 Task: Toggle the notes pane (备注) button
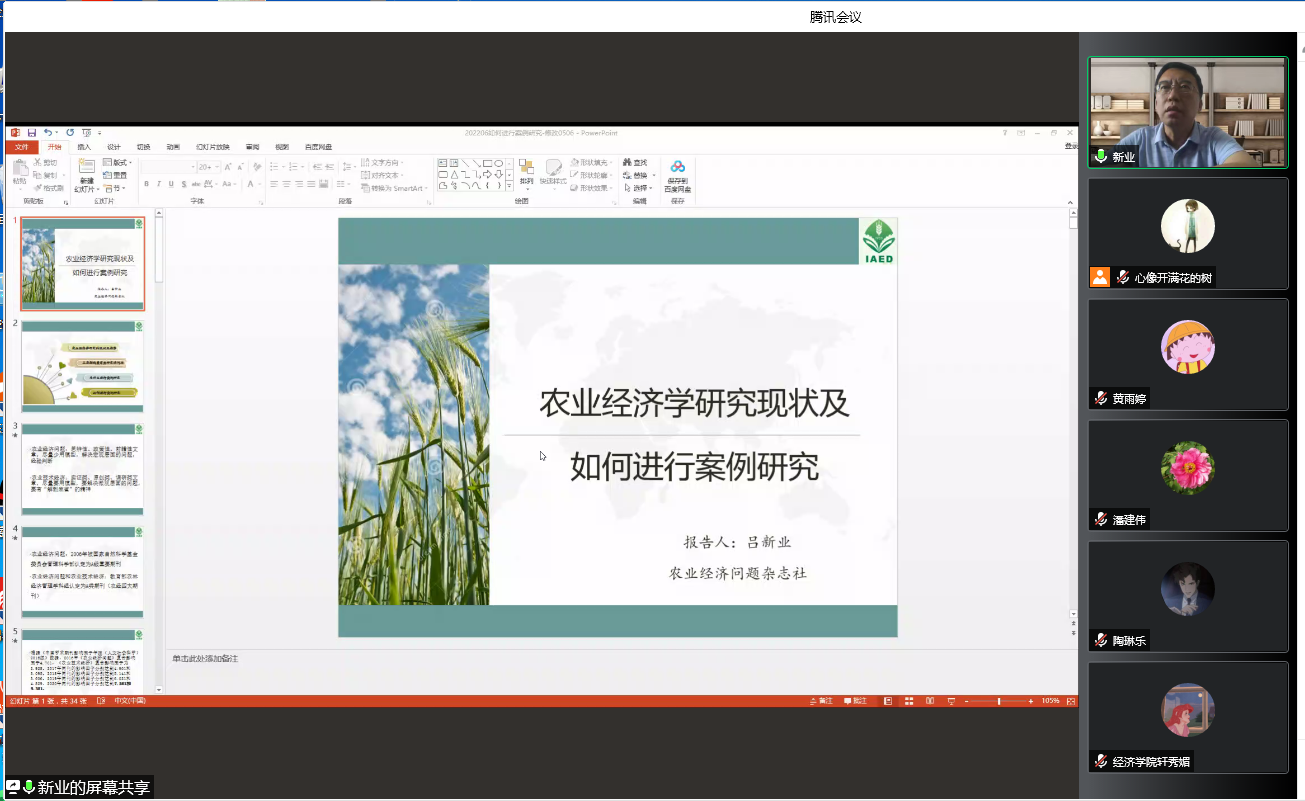(x=820, y=701)
